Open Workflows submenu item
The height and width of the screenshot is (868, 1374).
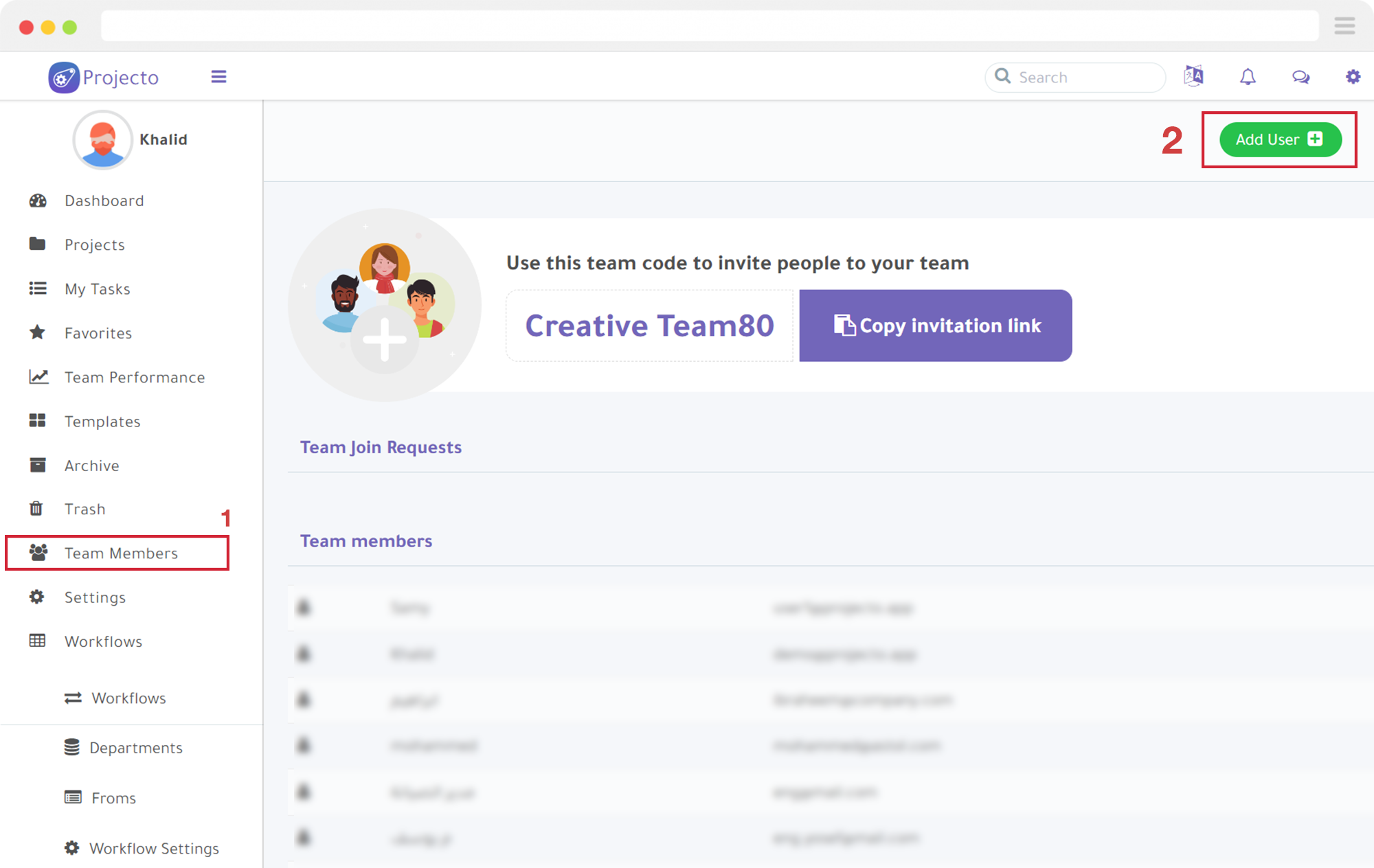(x=128, y=698)
